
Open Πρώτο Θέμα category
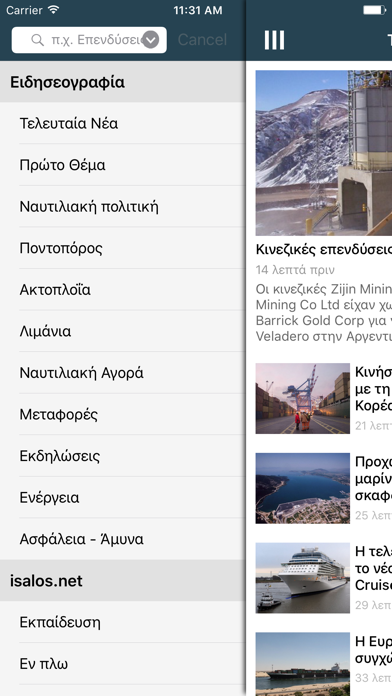[x=122, y=165]
